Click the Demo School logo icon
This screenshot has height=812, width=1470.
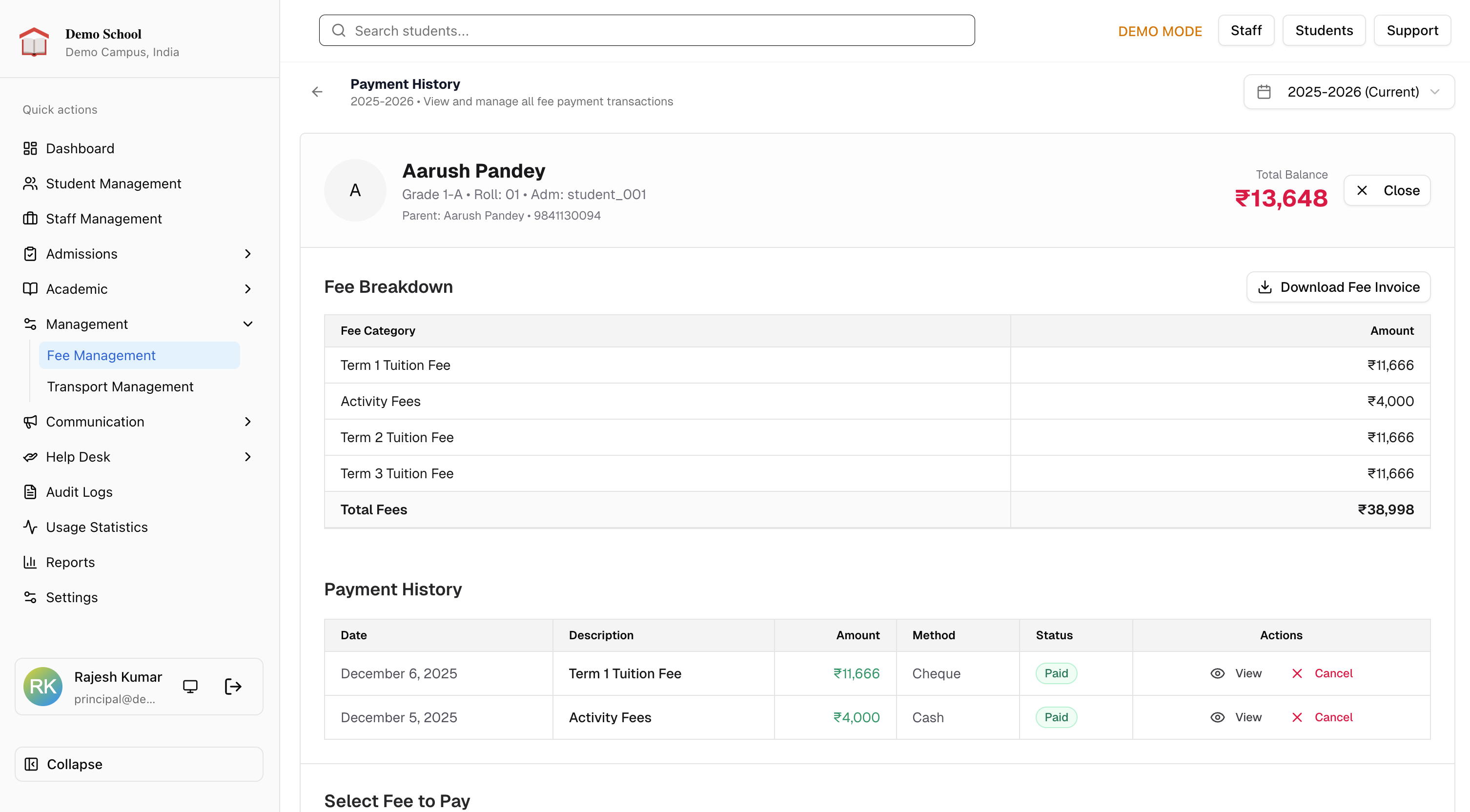pos(34,42)
